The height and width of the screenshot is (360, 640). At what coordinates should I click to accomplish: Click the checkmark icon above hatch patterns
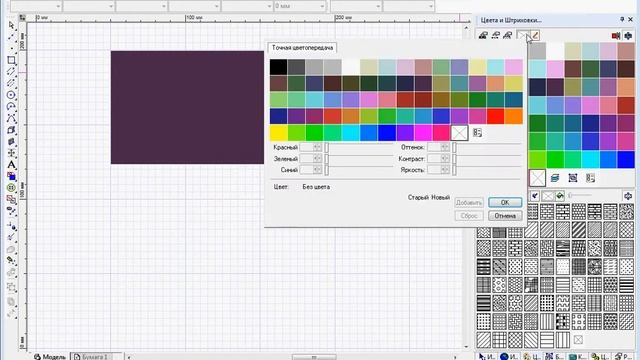[535, 196]
